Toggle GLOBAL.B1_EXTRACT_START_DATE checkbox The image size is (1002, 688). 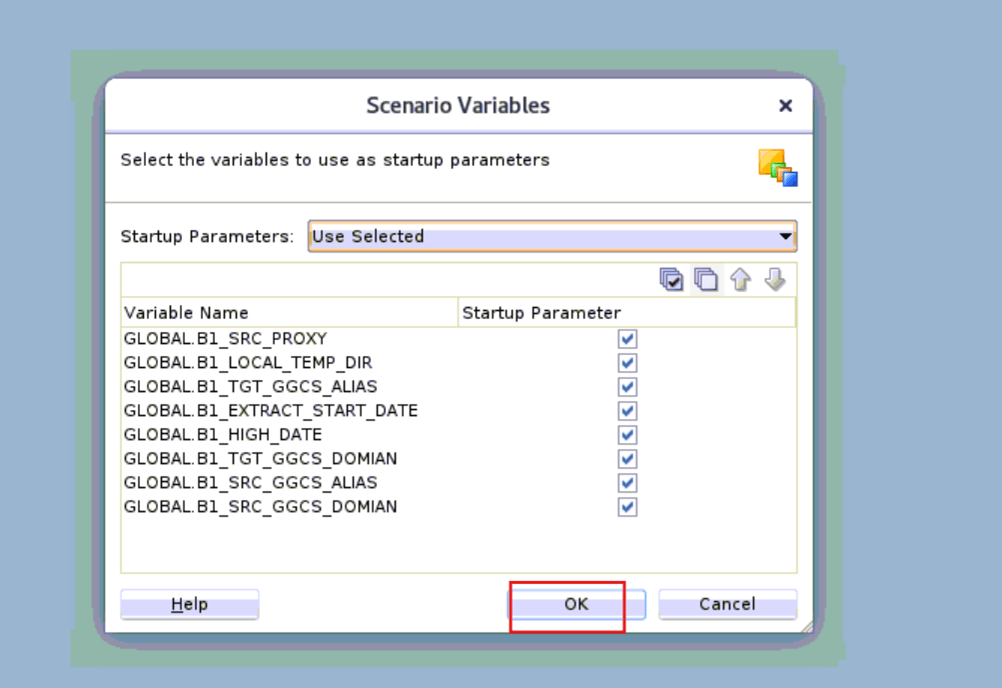click(x=627, y=410)
